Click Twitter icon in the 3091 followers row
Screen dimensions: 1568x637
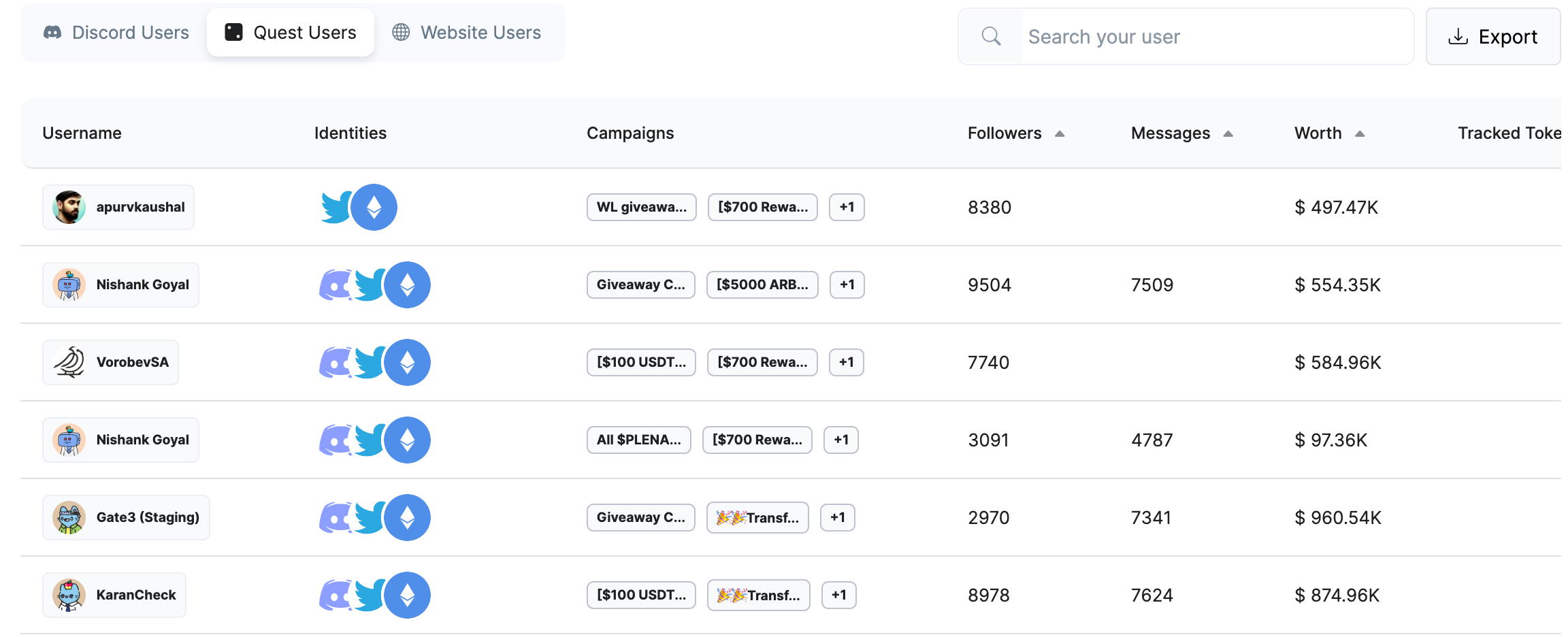pyautogui.click(x=369, y=440)
